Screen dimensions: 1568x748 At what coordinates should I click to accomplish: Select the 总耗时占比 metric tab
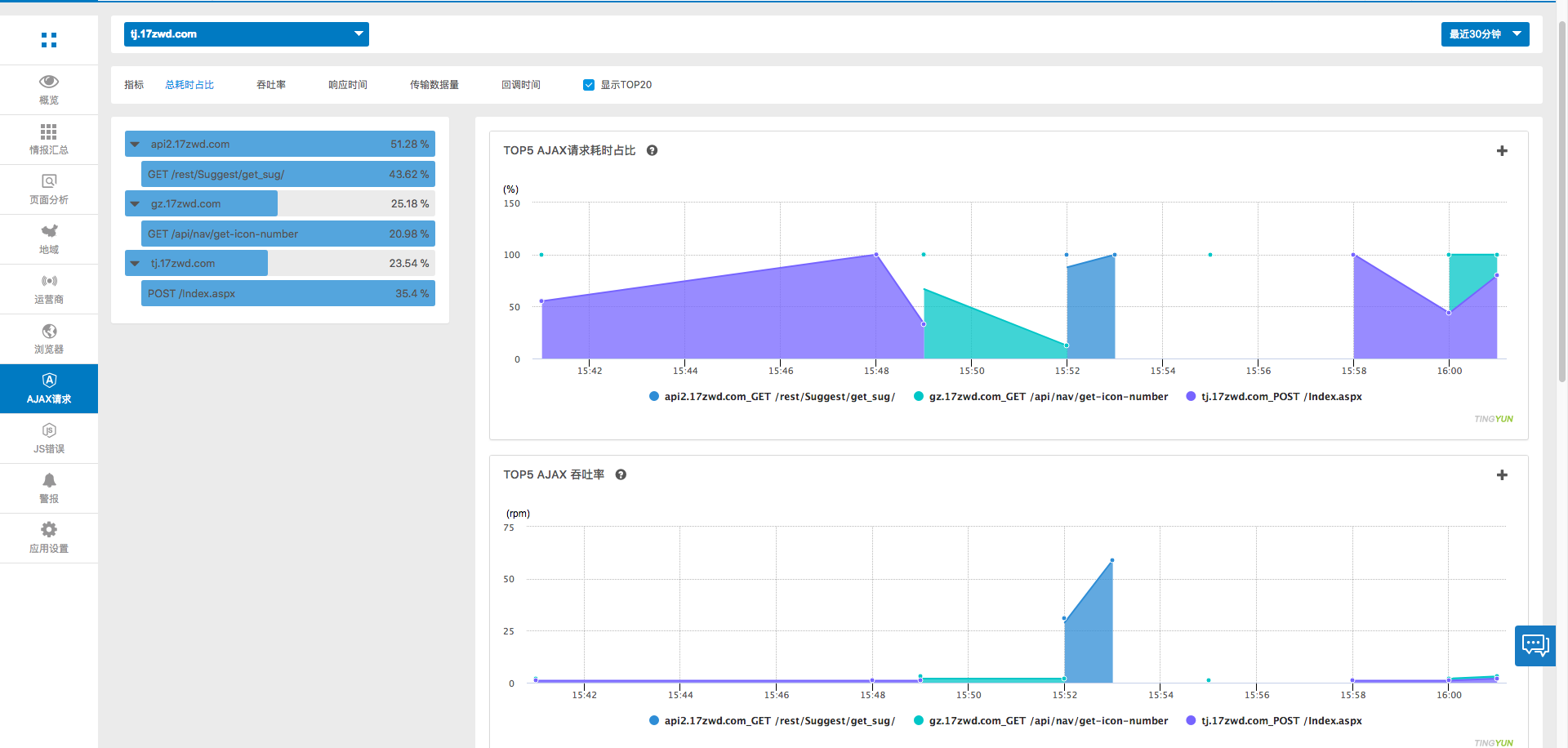(x=189, y=85)
